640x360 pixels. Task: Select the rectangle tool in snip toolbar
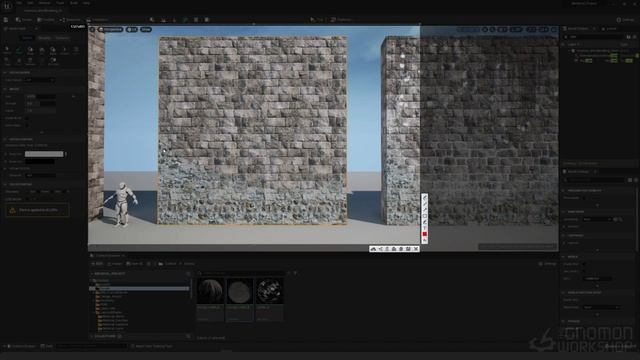point(424,216)
